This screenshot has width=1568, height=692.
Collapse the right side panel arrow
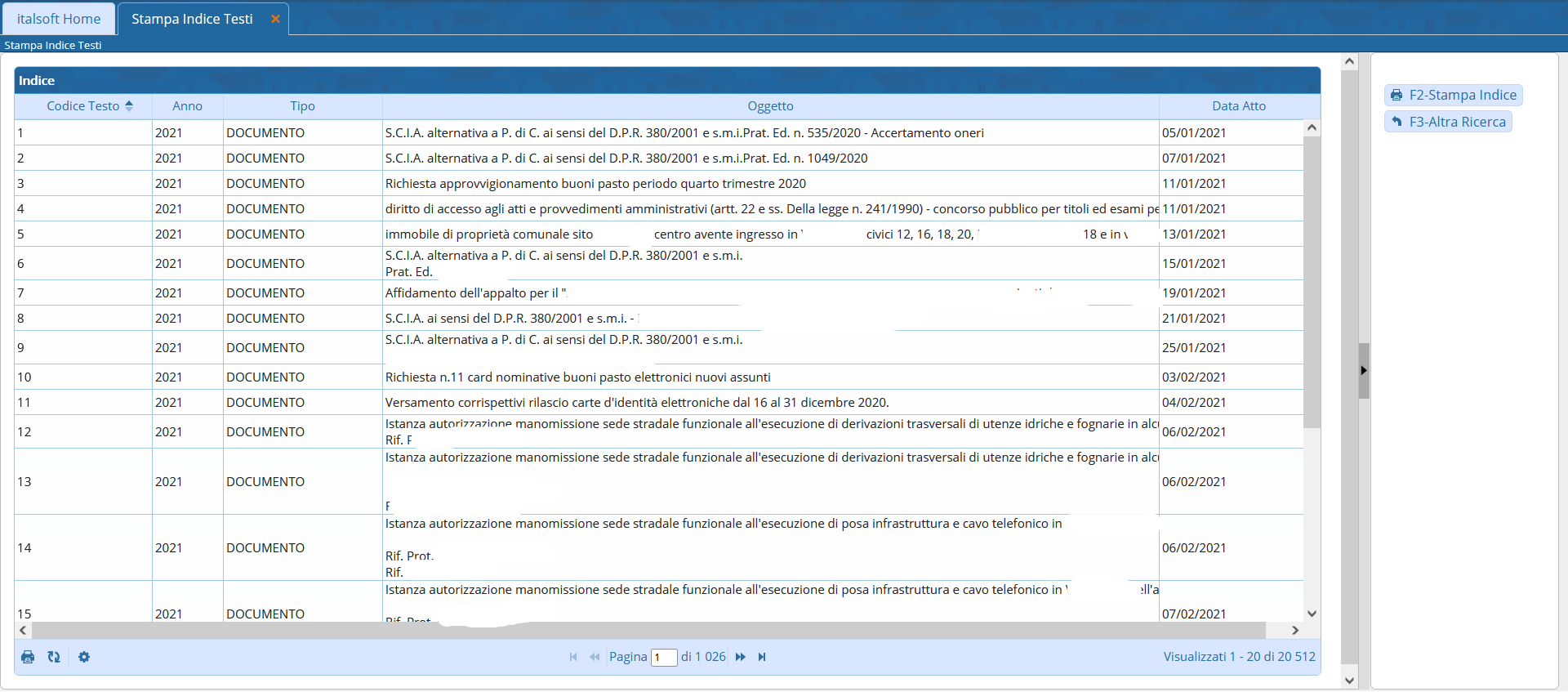(1364, 370)
